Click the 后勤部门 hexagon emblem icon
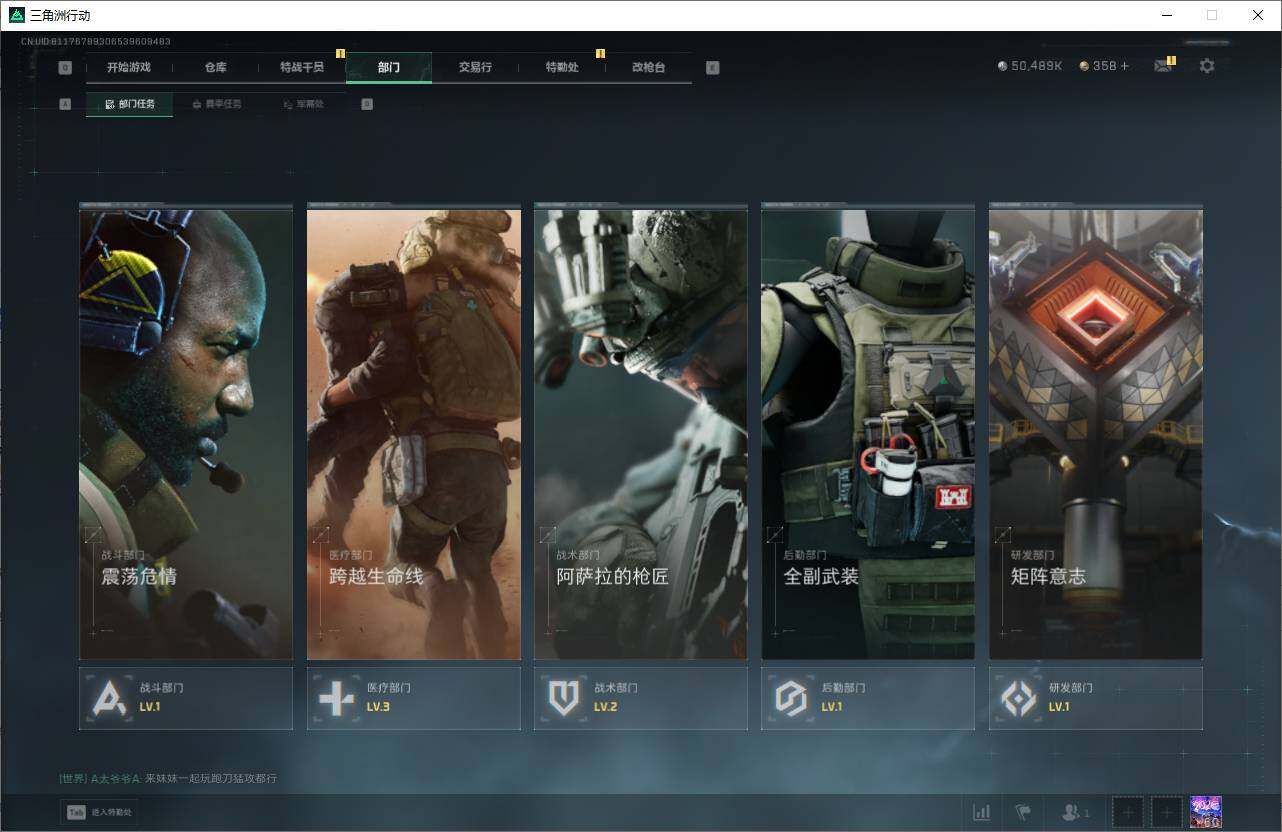 [x=791, y=698]
